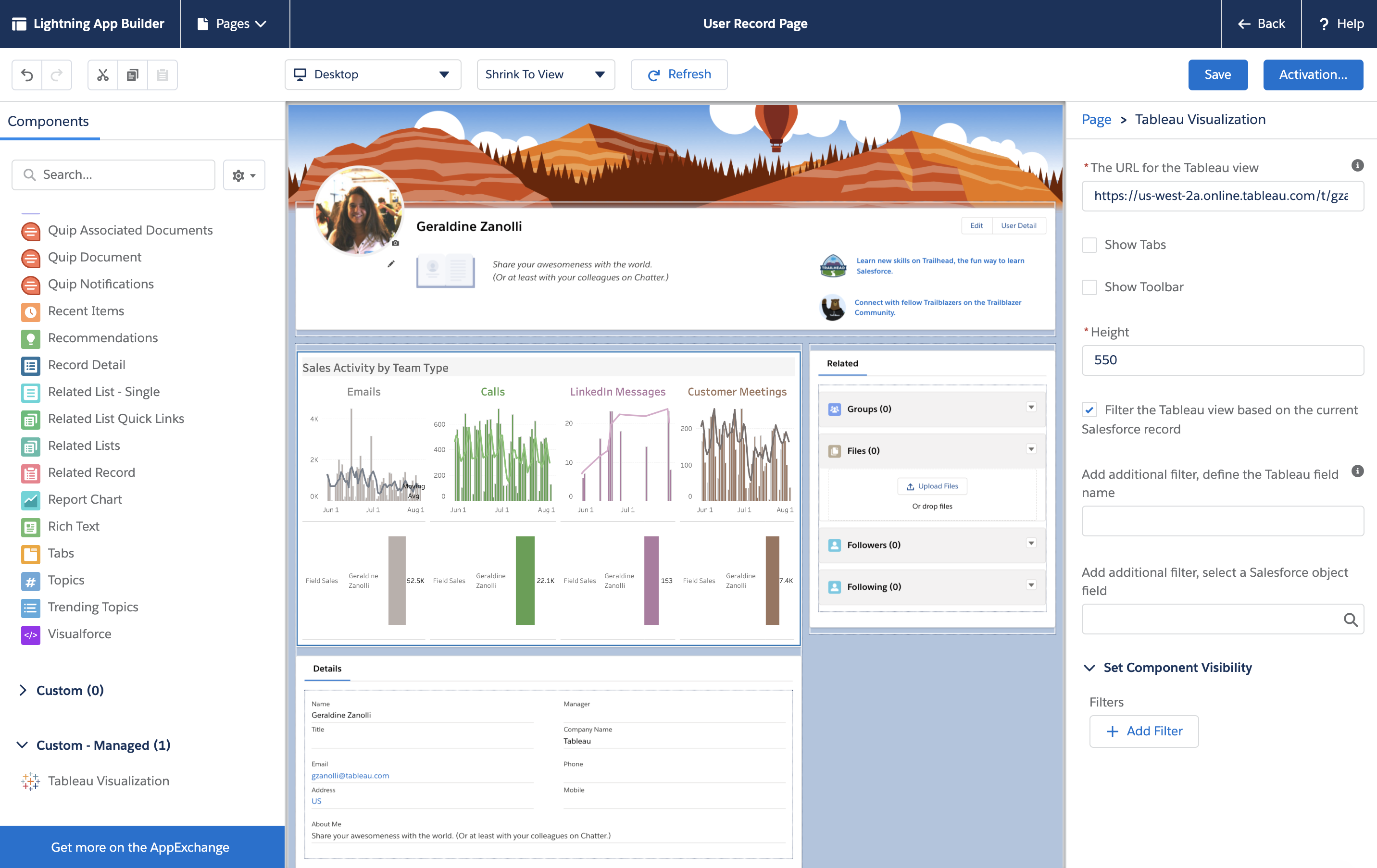The height and width of the screenshot is (868, 1377).
Task: Select the Details tab on canvas
Action: (x=327, y=669)
